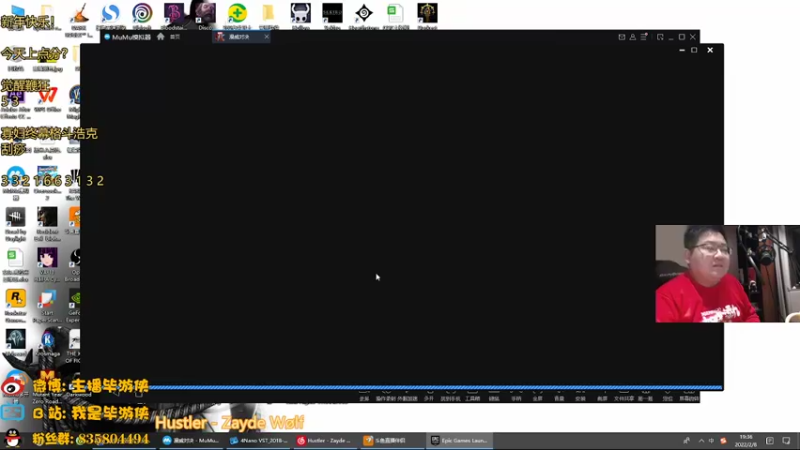
Task: Switch to the orange streaming assistant taskbar item
Action: click(393, 441)
